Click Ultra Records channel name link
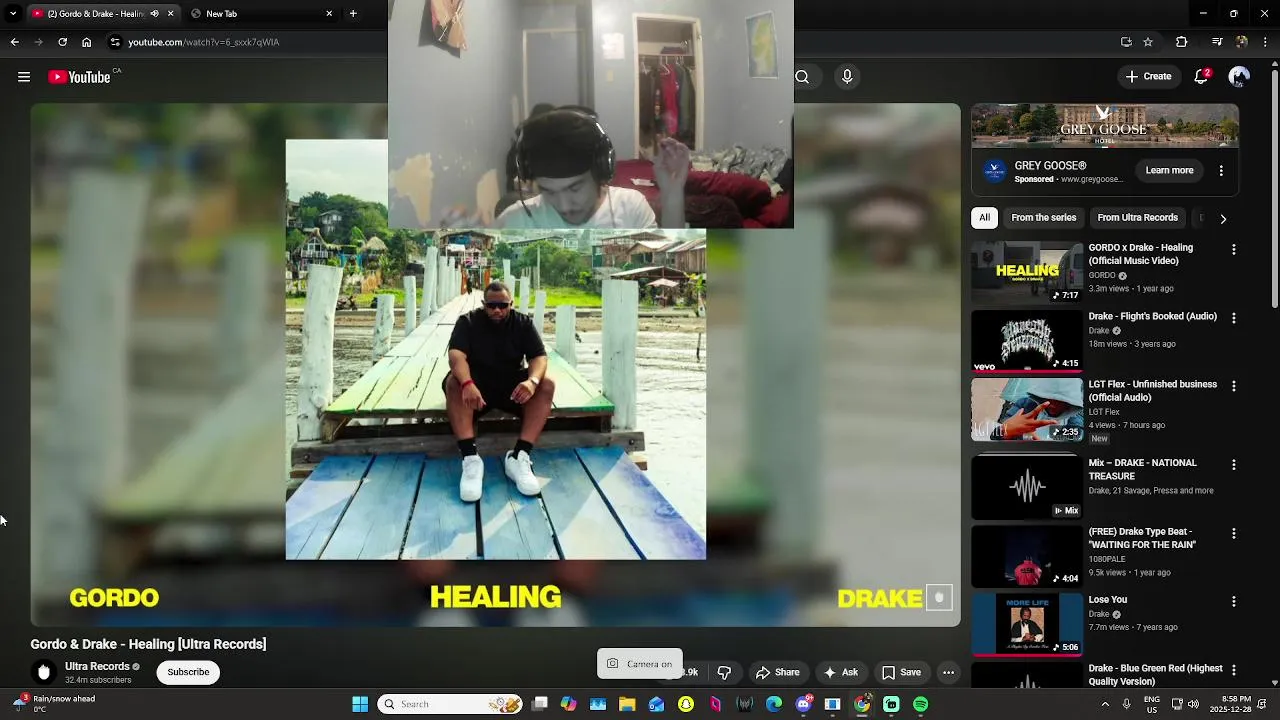 97,667
